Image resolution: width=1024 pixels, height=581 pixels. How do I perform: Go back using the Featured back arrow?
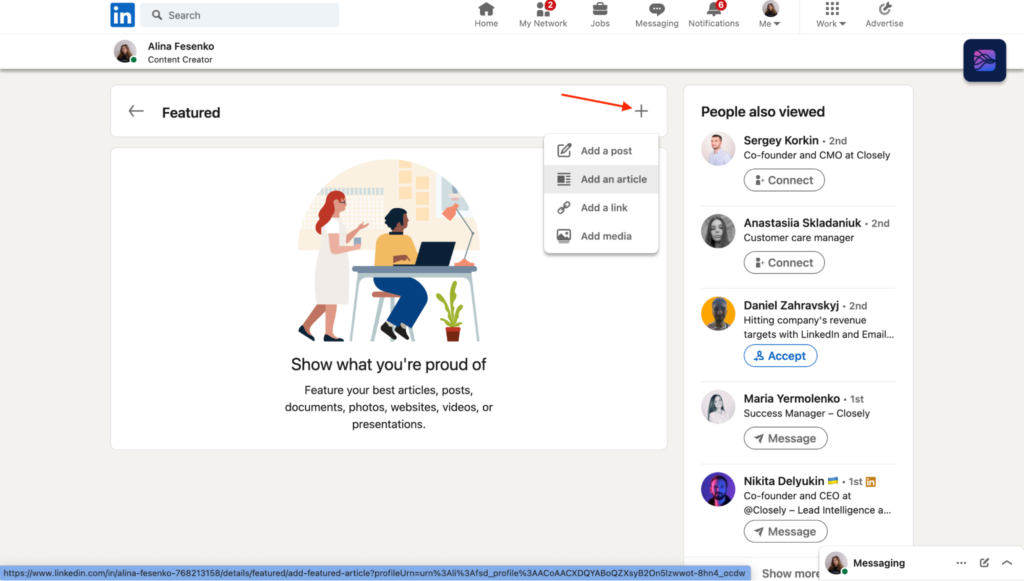coord(136,112)
